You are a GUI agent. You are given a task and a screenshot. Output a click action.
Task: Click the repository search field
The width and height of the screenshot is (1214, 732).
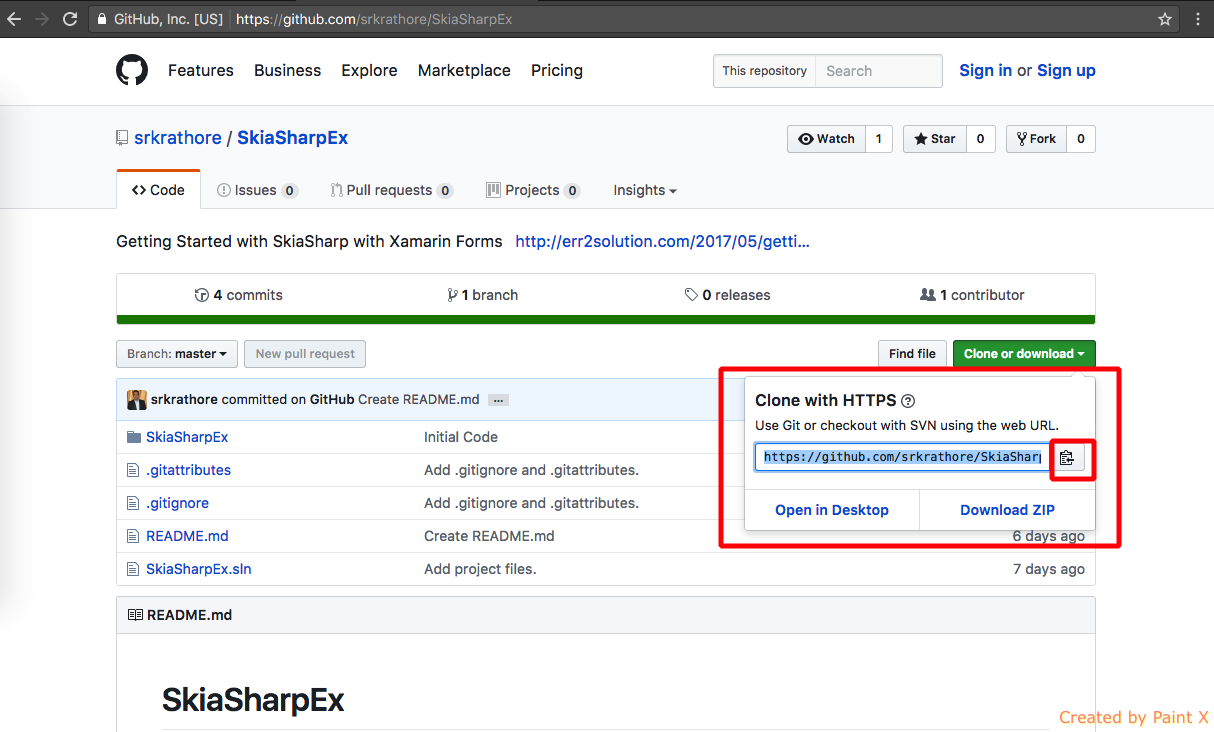(879, 71)
